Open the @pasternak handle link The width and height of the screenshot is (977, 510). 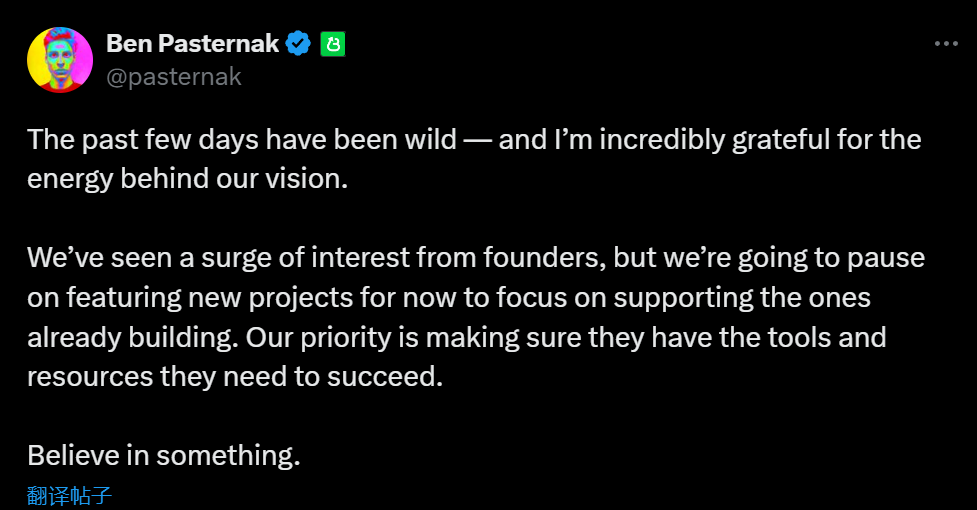click(x=173, y=76)
